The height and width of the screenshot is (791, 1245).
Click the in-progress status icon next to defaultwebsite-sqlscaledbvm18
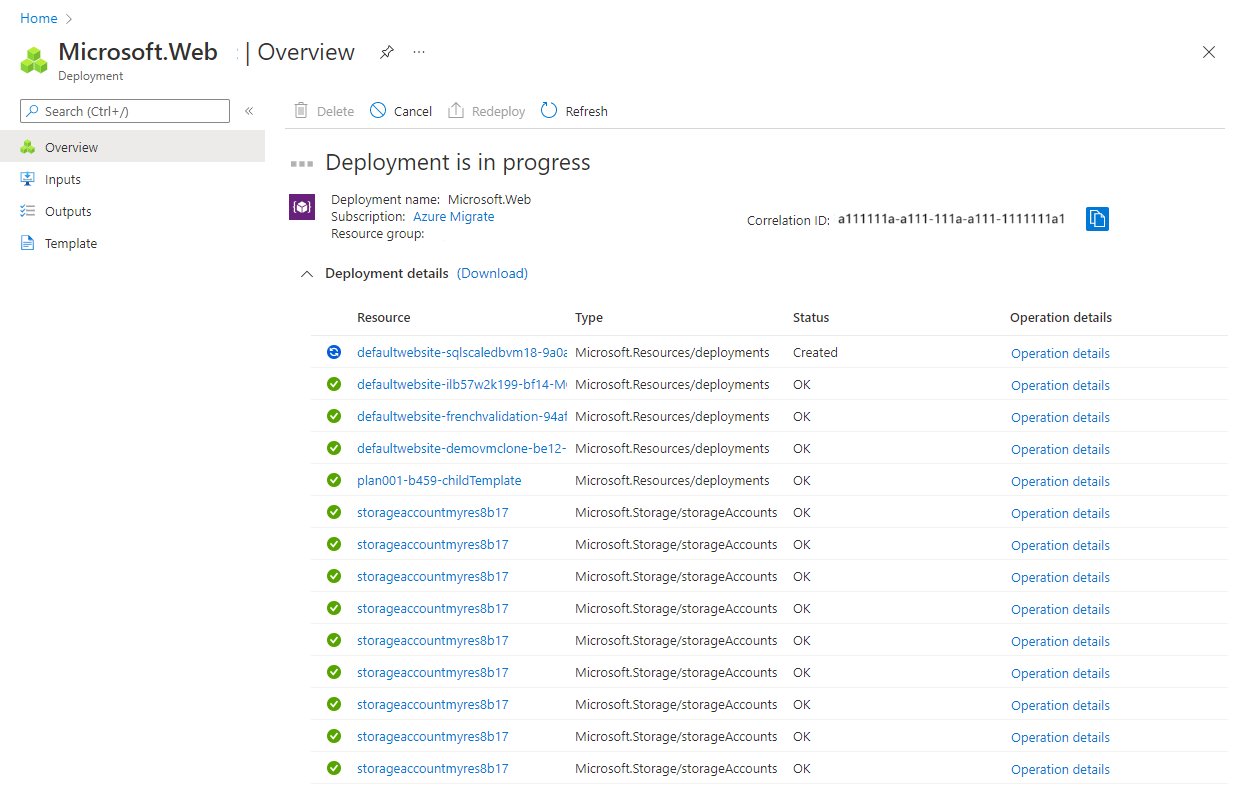(x=333, y=352)
